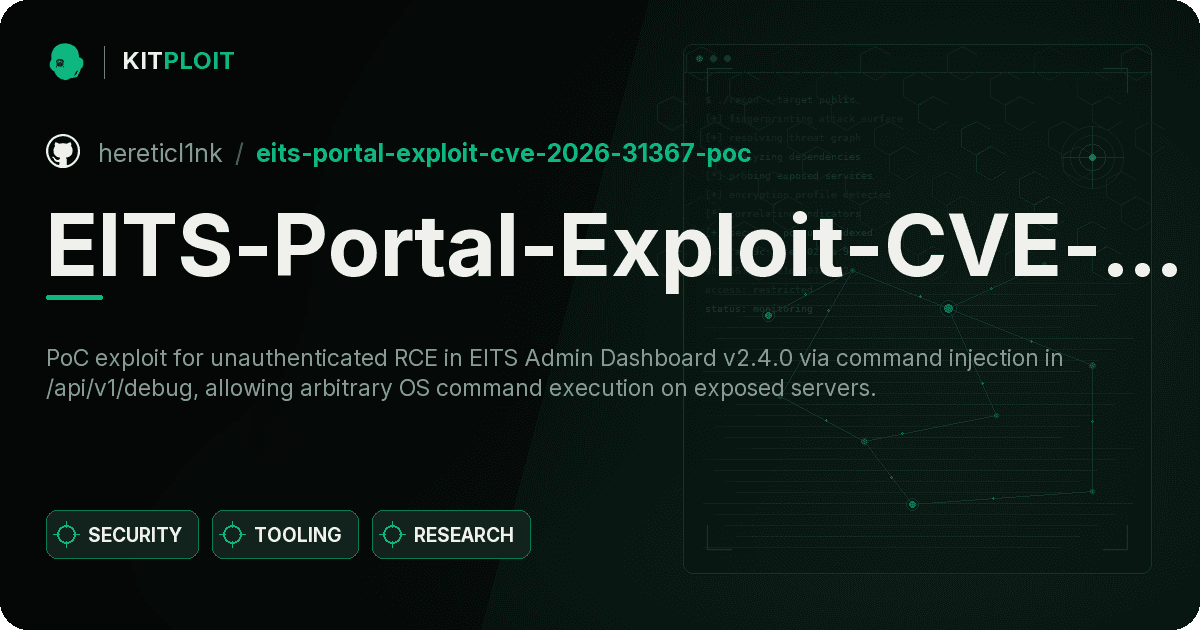
Task: Click the crosshair icon in RESEARCH tag
Action: click(393, 535)
